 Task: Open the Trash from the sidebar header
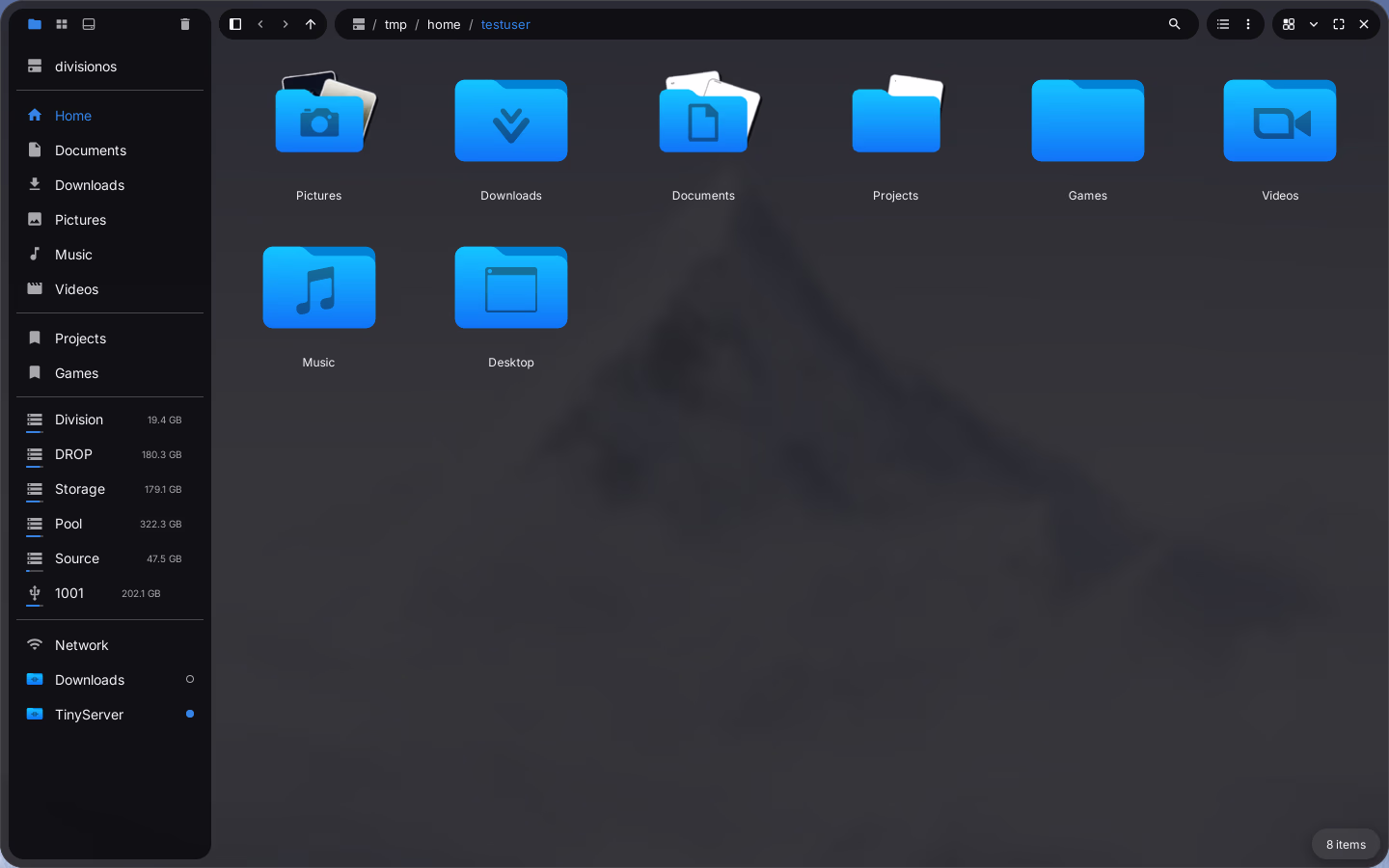(185, 24)
